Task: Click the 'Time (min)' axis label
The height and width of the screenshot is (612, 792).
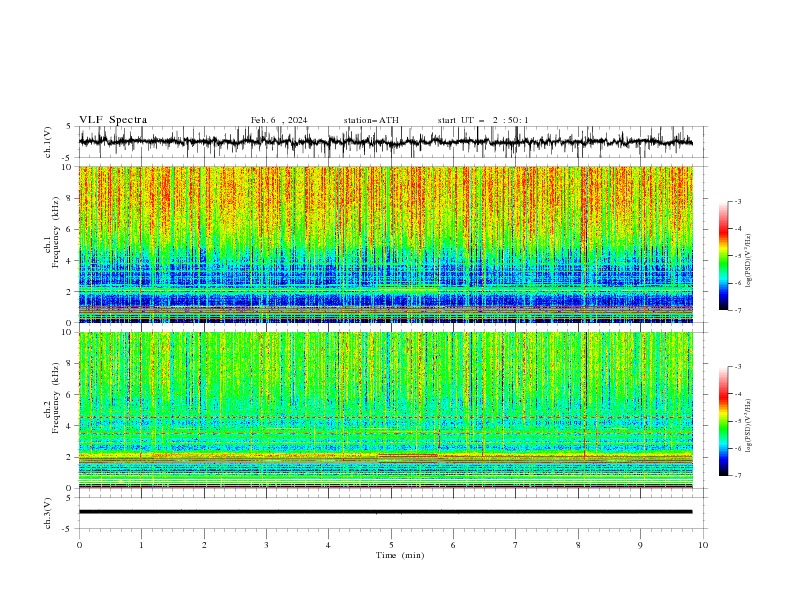Action: tap(400, 555)
